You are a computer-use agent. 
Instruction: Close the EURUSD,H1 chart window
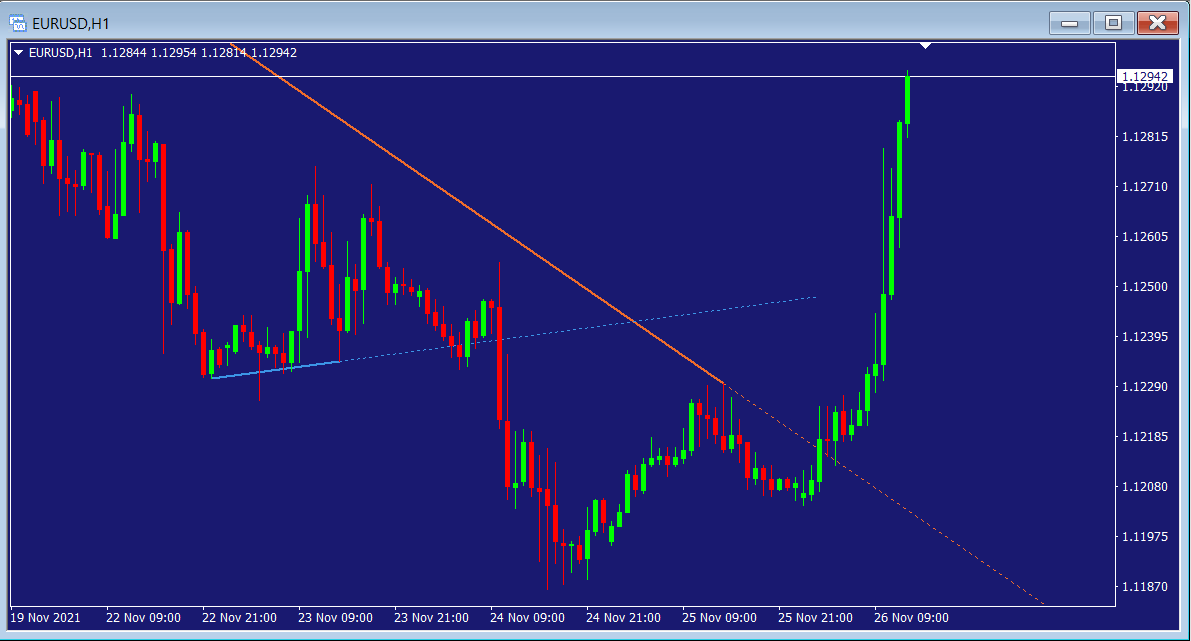1157,22
